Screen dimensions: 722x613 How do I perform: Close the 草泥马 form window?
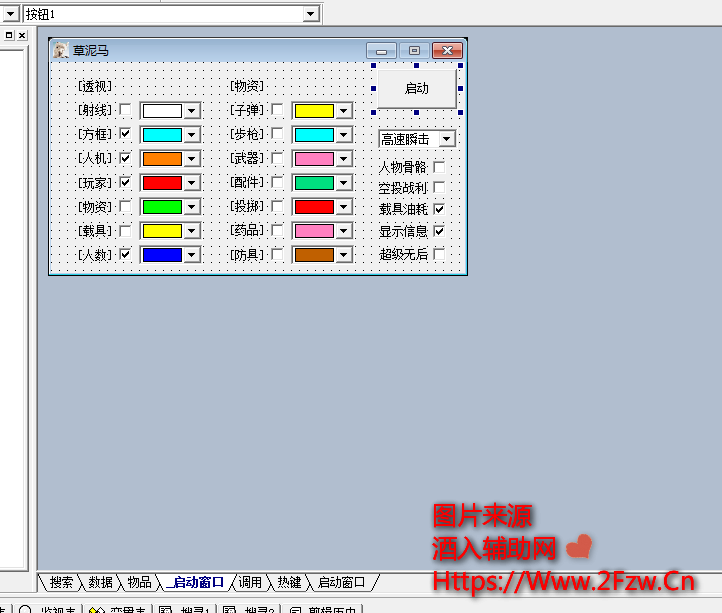point(447,50)
